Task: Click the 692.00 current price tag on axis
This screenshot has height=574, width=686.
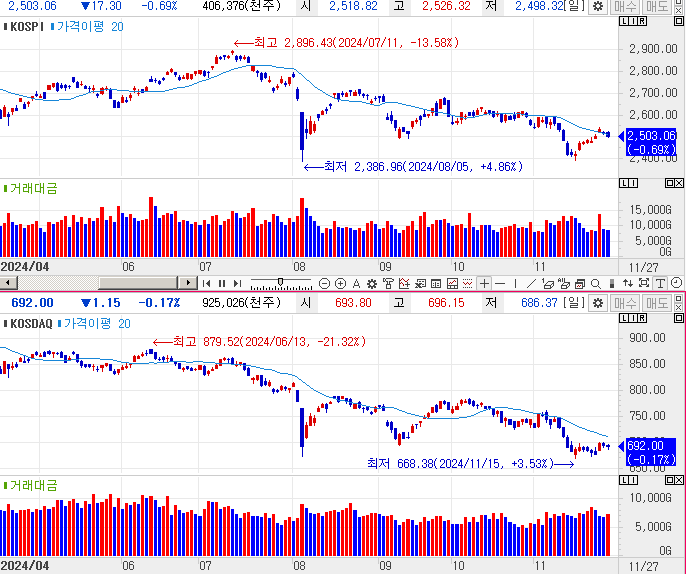Action: tap(651, 452)
